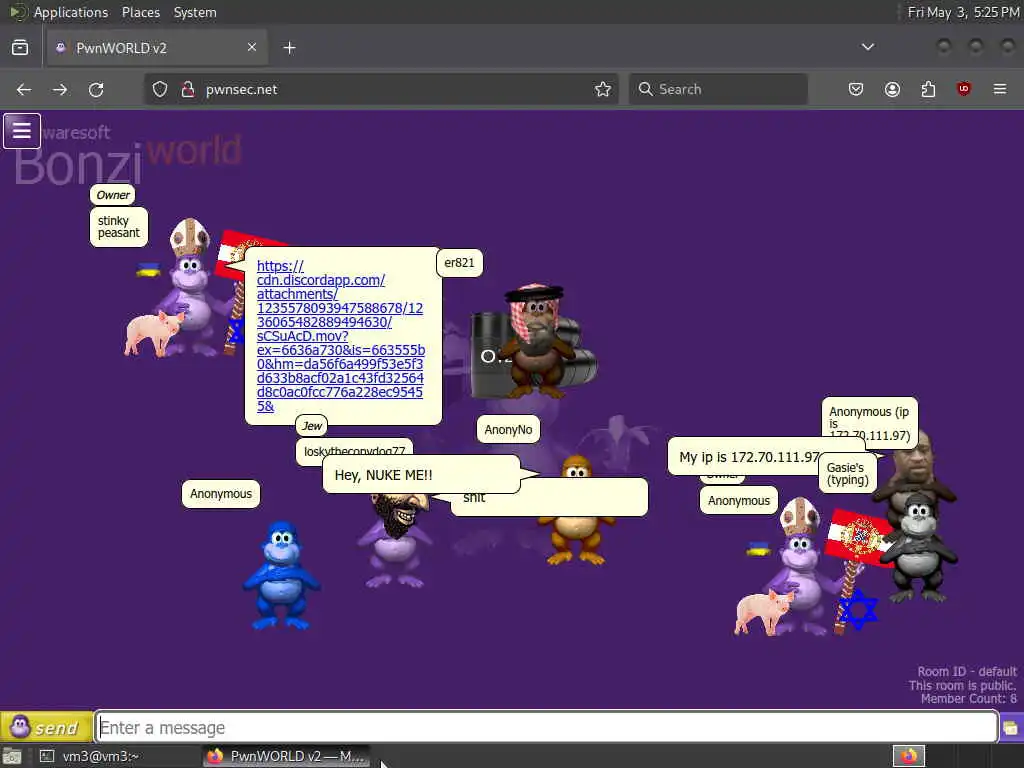Click the Owner tag above stinky peasant

pos(113,195)
